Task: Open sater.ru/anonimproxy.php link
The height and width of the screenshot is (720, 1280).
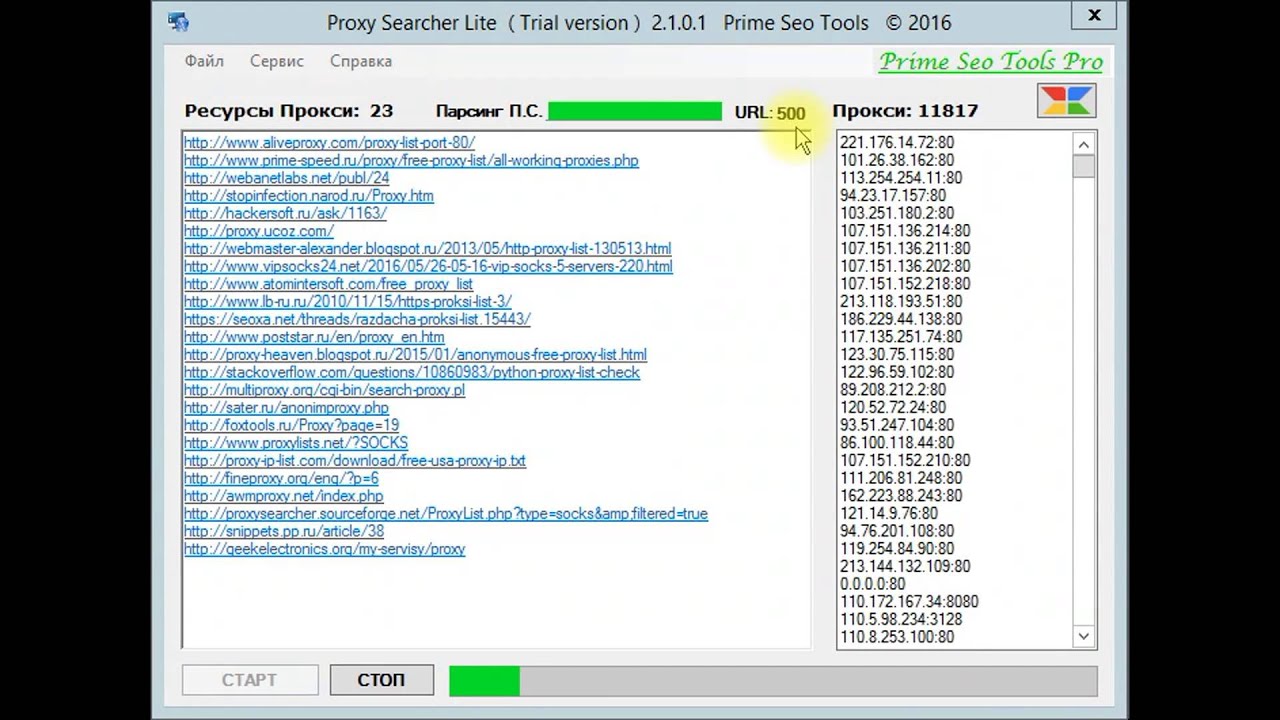Action: 286,408
